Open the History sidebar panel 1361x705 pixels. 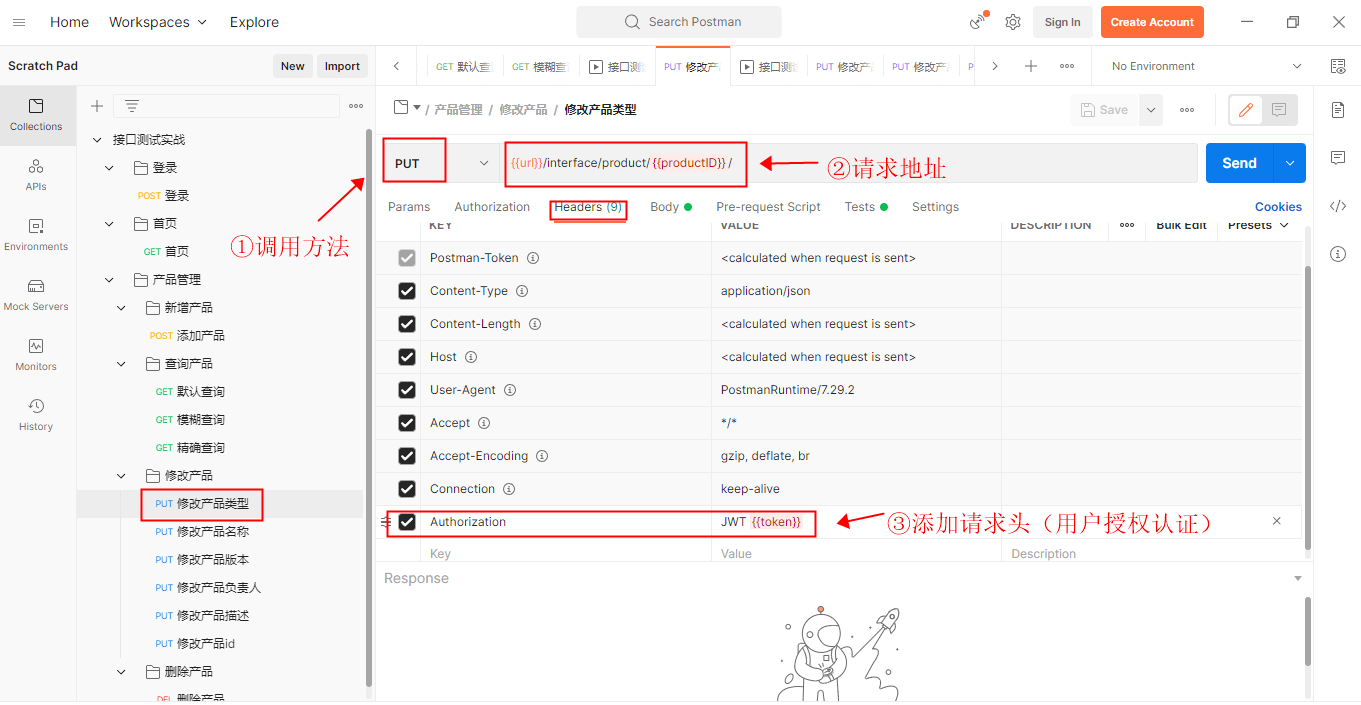36,415
